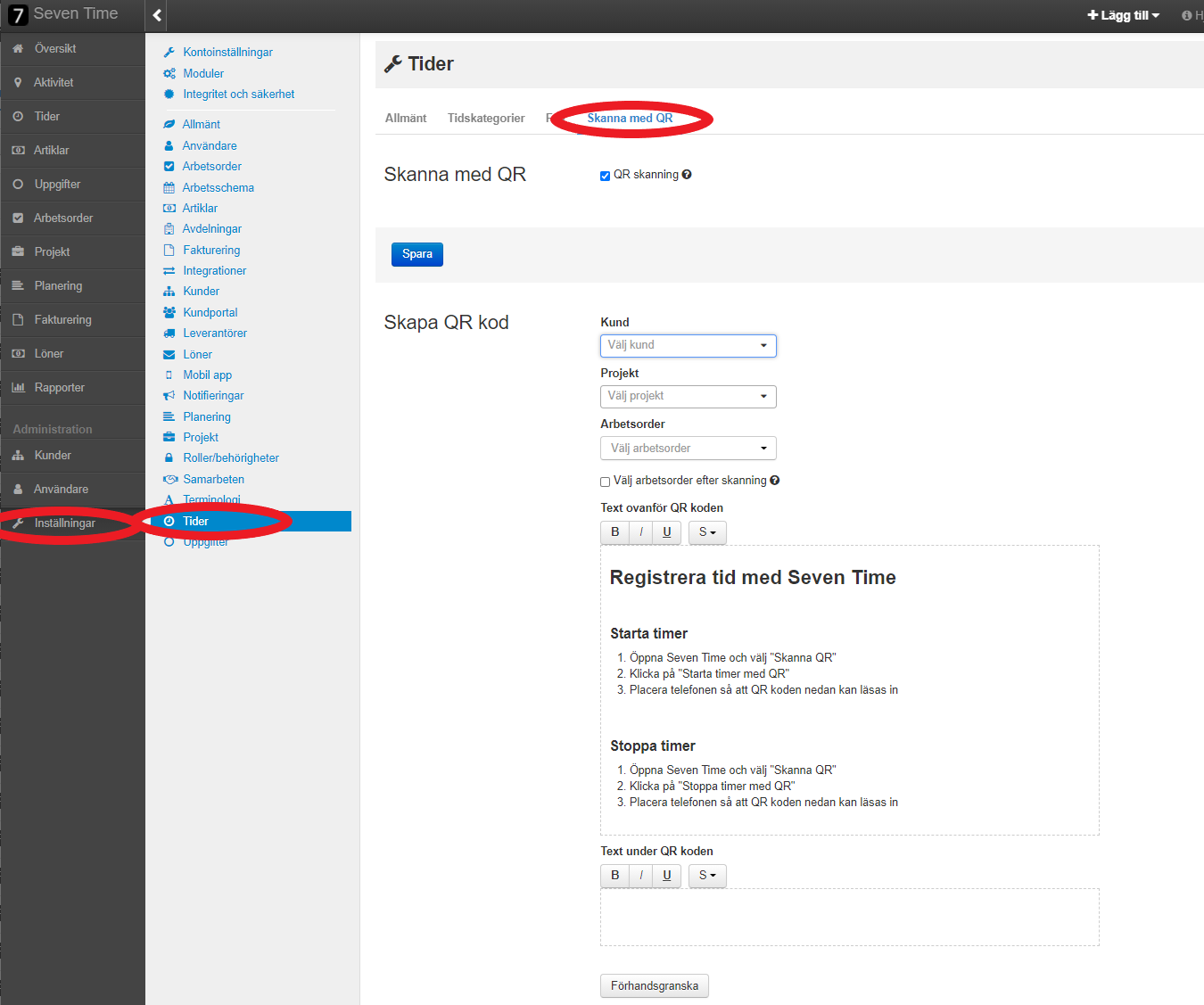Click into the Text under QR koden editor

tap(850, 917)
